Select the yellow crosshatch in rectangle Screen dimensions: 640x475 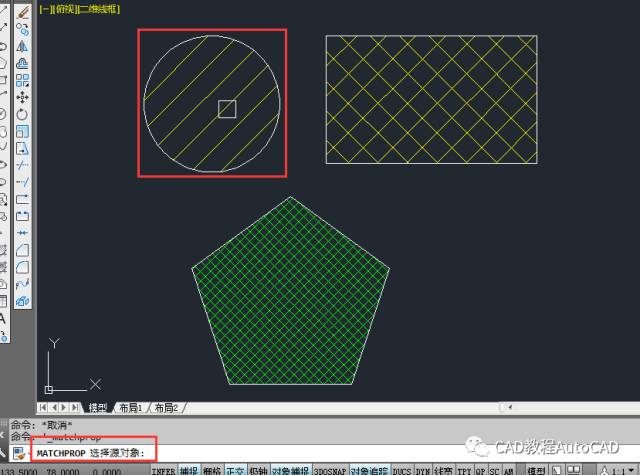point(431,100)
